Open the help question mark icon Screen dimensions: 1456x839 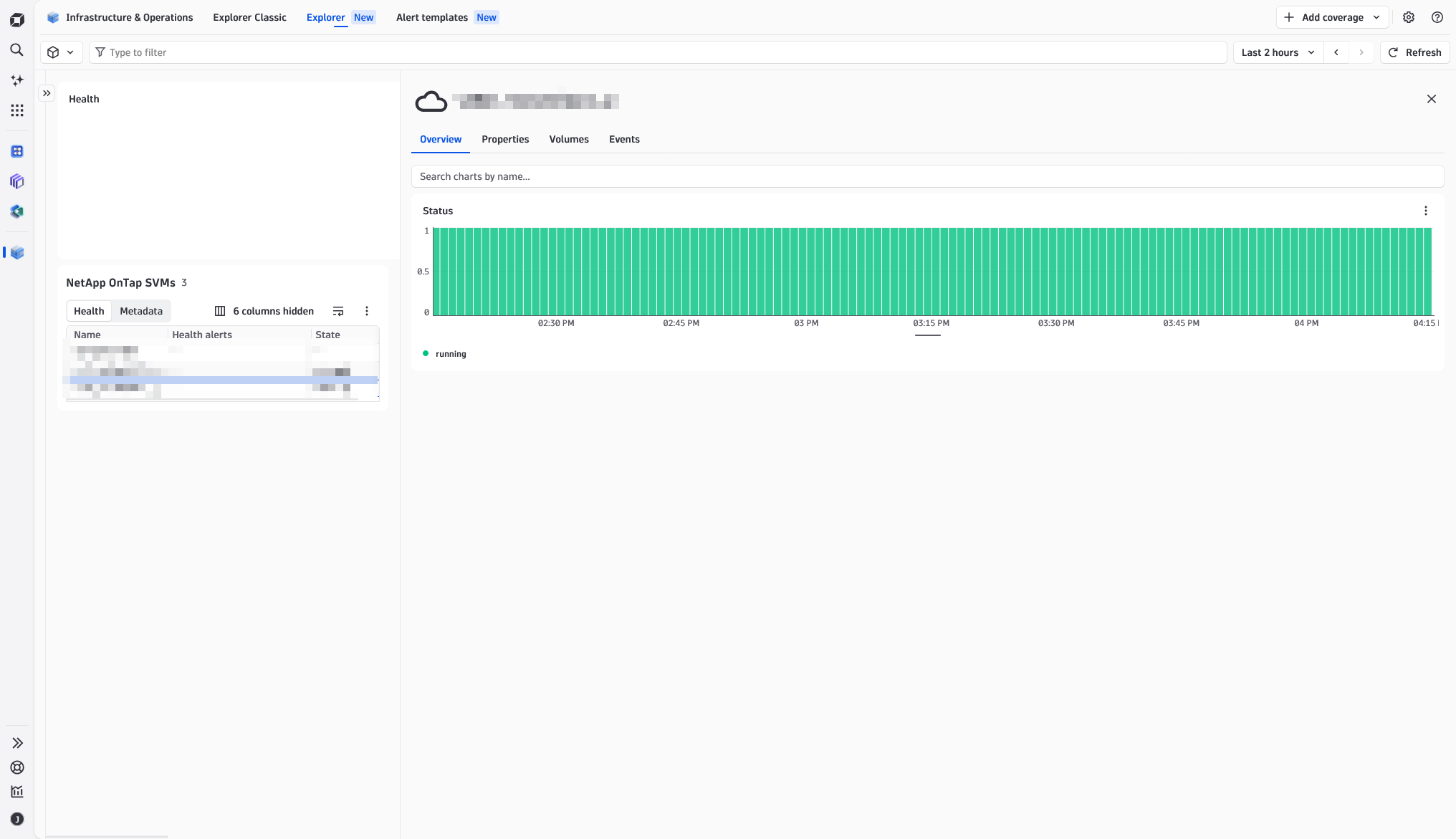[1437, 17]
